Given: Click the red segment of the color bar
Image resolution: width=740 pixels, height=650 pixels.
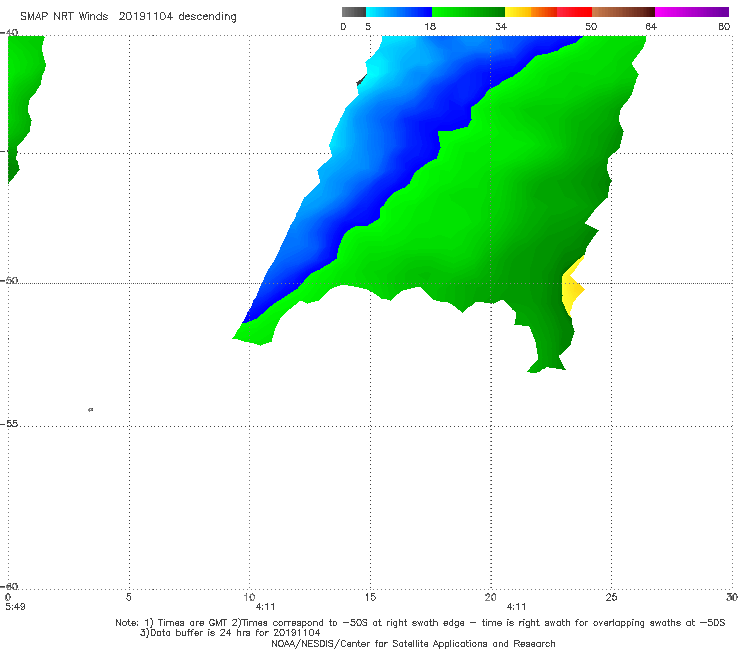Looking at the screenshot, I should pos(574,12).
